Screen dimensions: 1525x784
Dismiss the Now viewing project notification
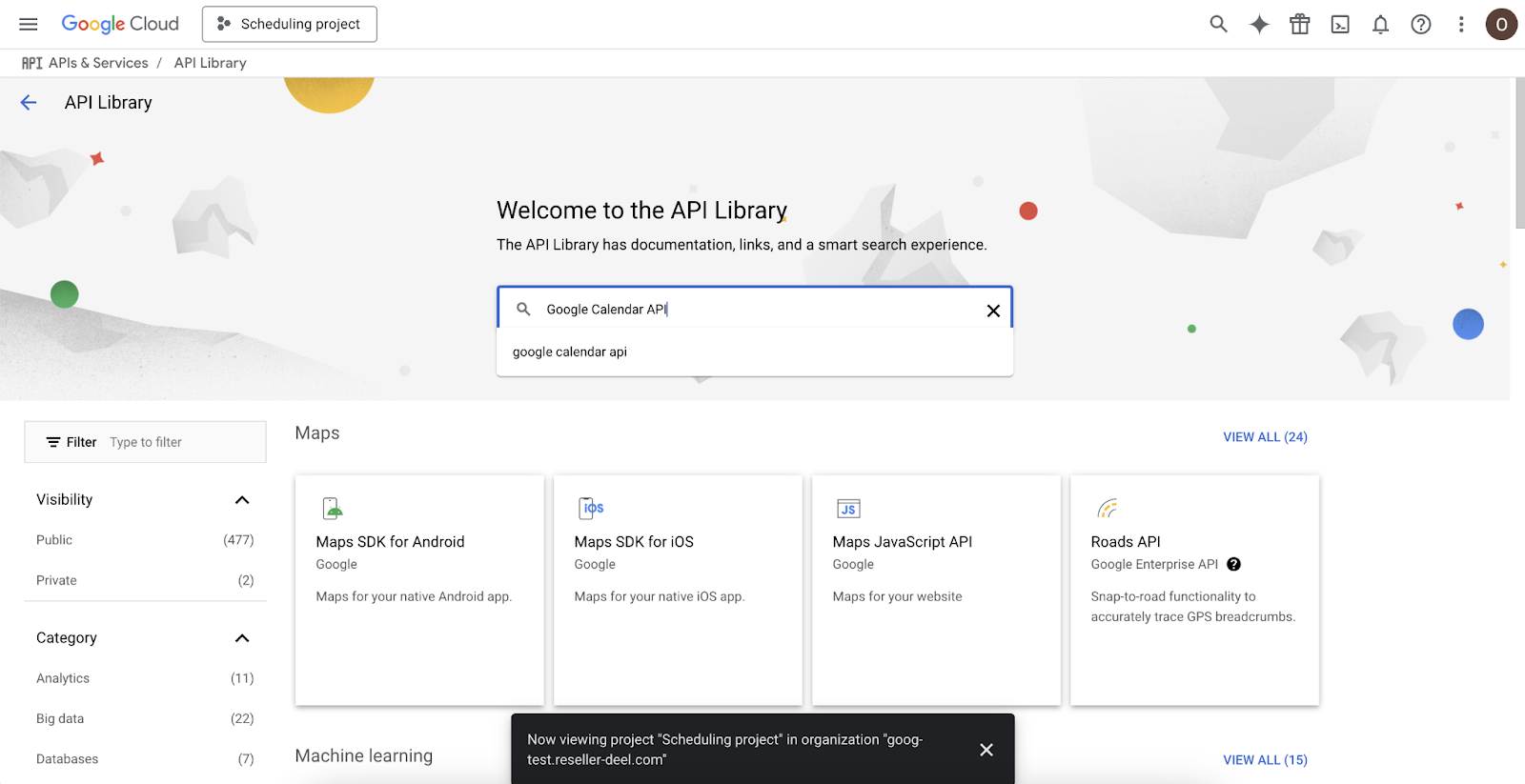point(986,750)
